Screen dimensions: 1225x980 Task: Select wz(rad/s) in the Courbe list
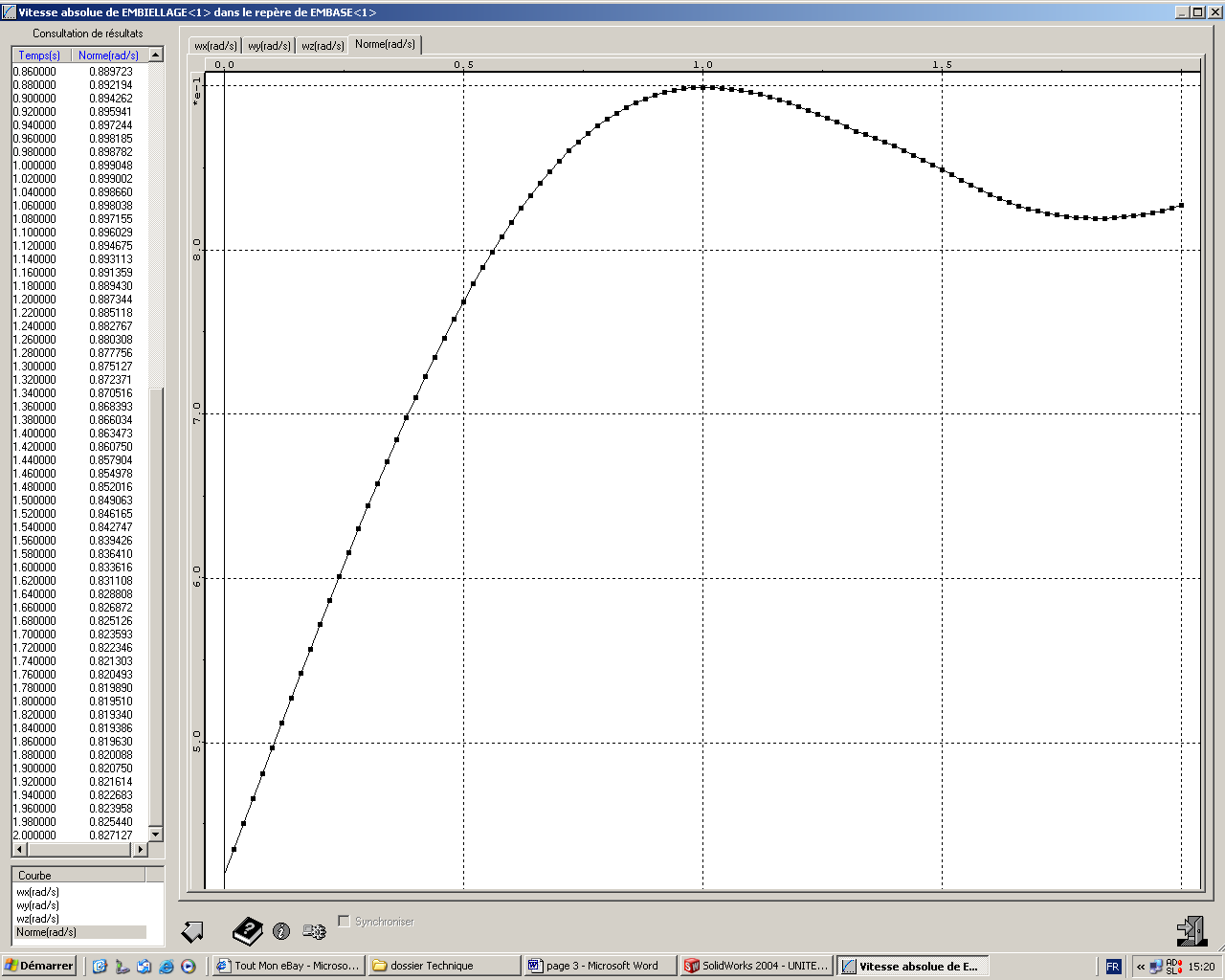(37, 919)
